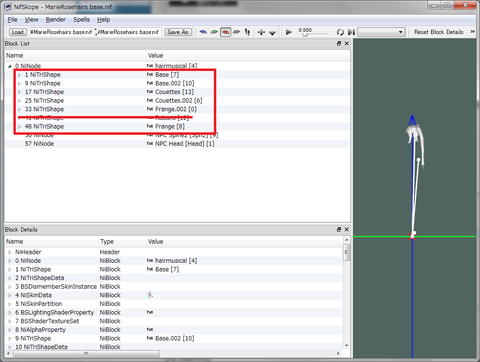This screenshot has width=480, height=362.
Task: Switch to the Top view (blue eye)
Action: click(x=203, y=32)
